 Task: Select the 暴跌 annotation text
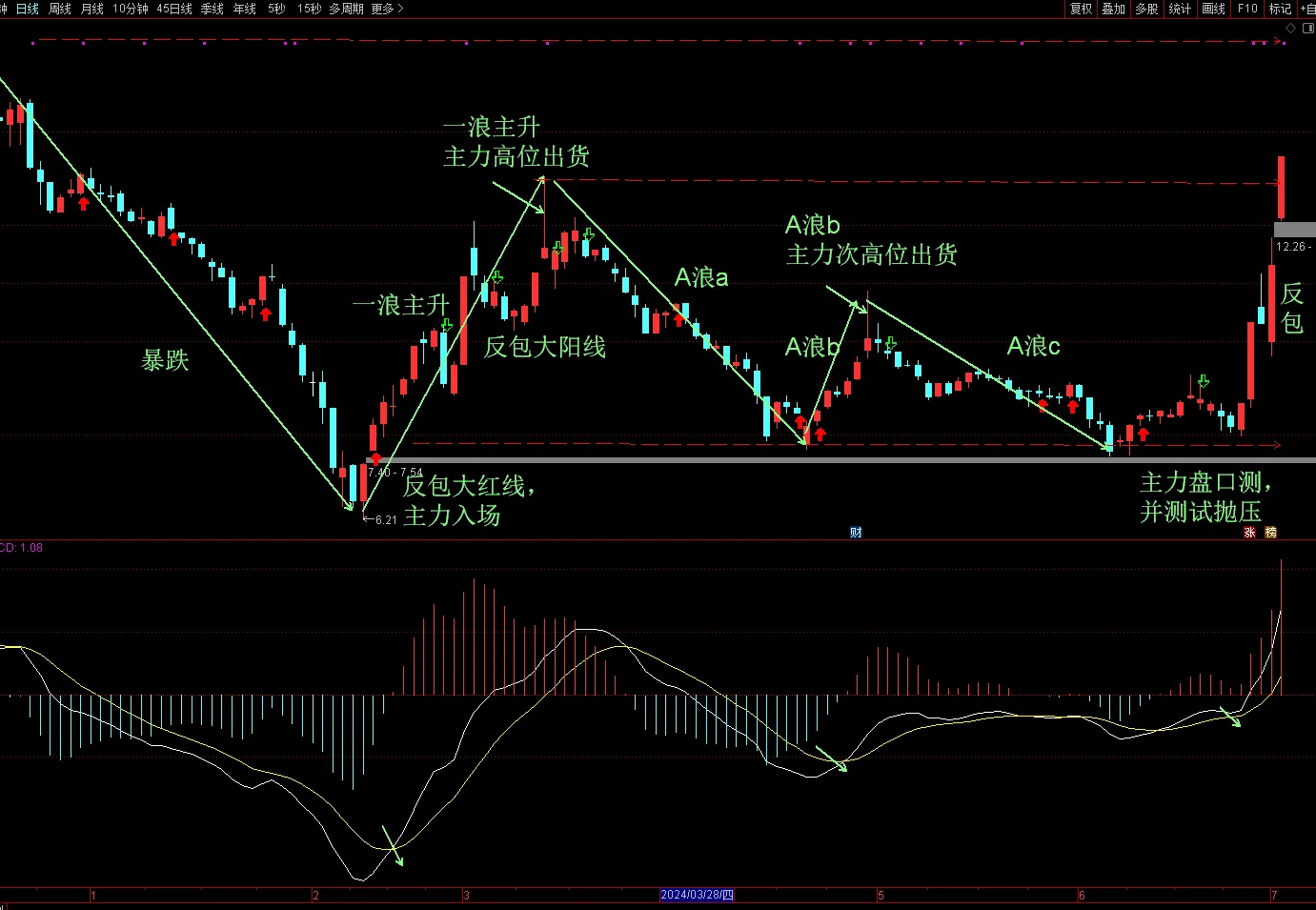[x=166, y=360]
